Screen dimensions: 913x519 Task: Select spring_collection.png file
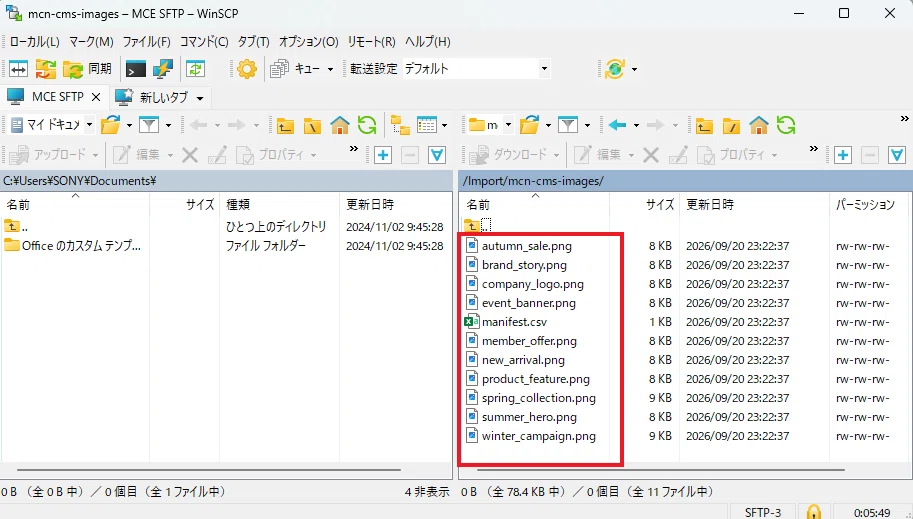coord(539,398)
